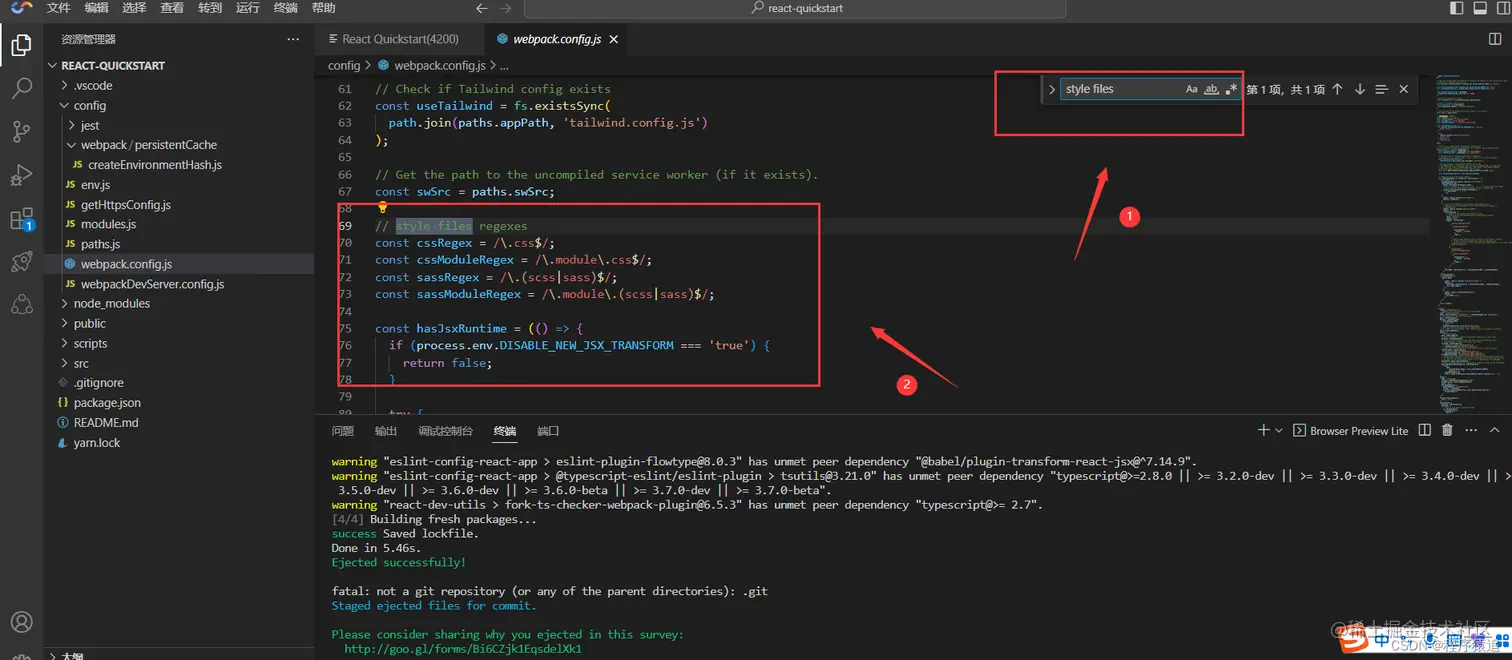The width and height of the screenshot is (1512, 660).
Task: Switch to 端口 (Ports) panel tab
Action: [x=548, y=431]
